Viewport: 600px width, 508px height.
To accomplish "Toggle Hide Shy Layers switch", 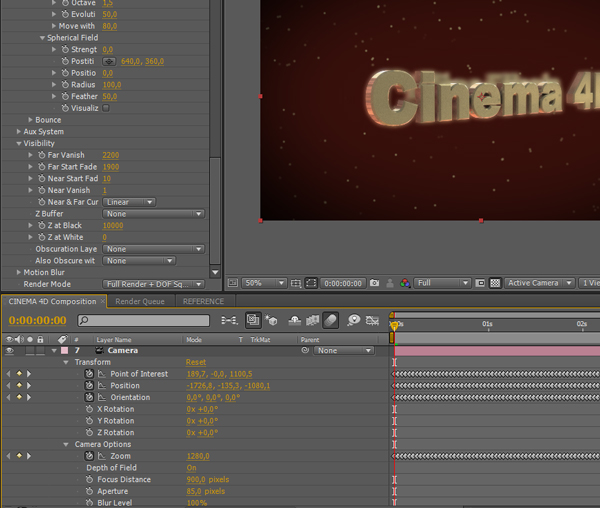I will (294, 320).
